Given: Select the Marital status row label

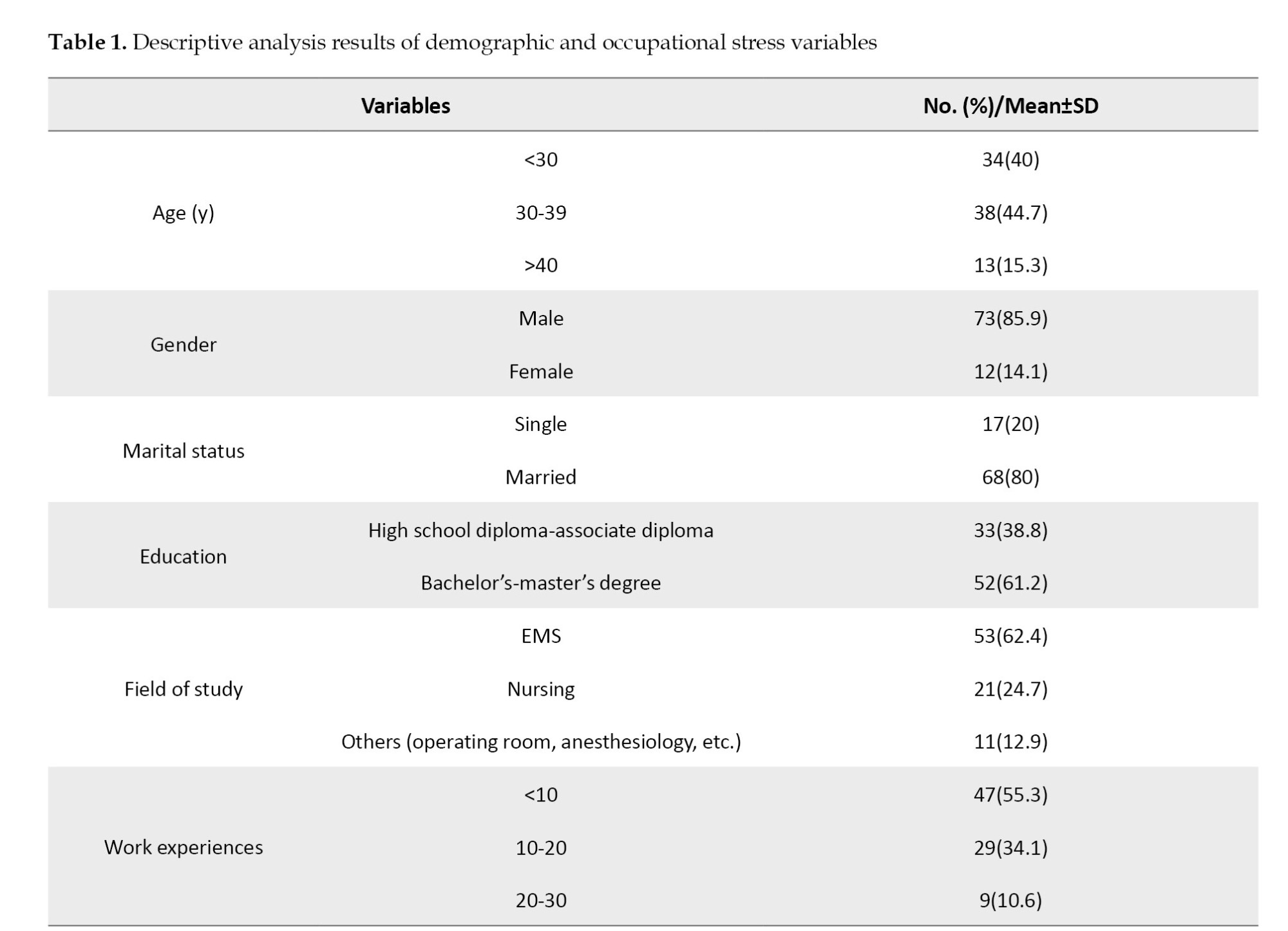Looking at the screenshot, I should coord(183,451).
